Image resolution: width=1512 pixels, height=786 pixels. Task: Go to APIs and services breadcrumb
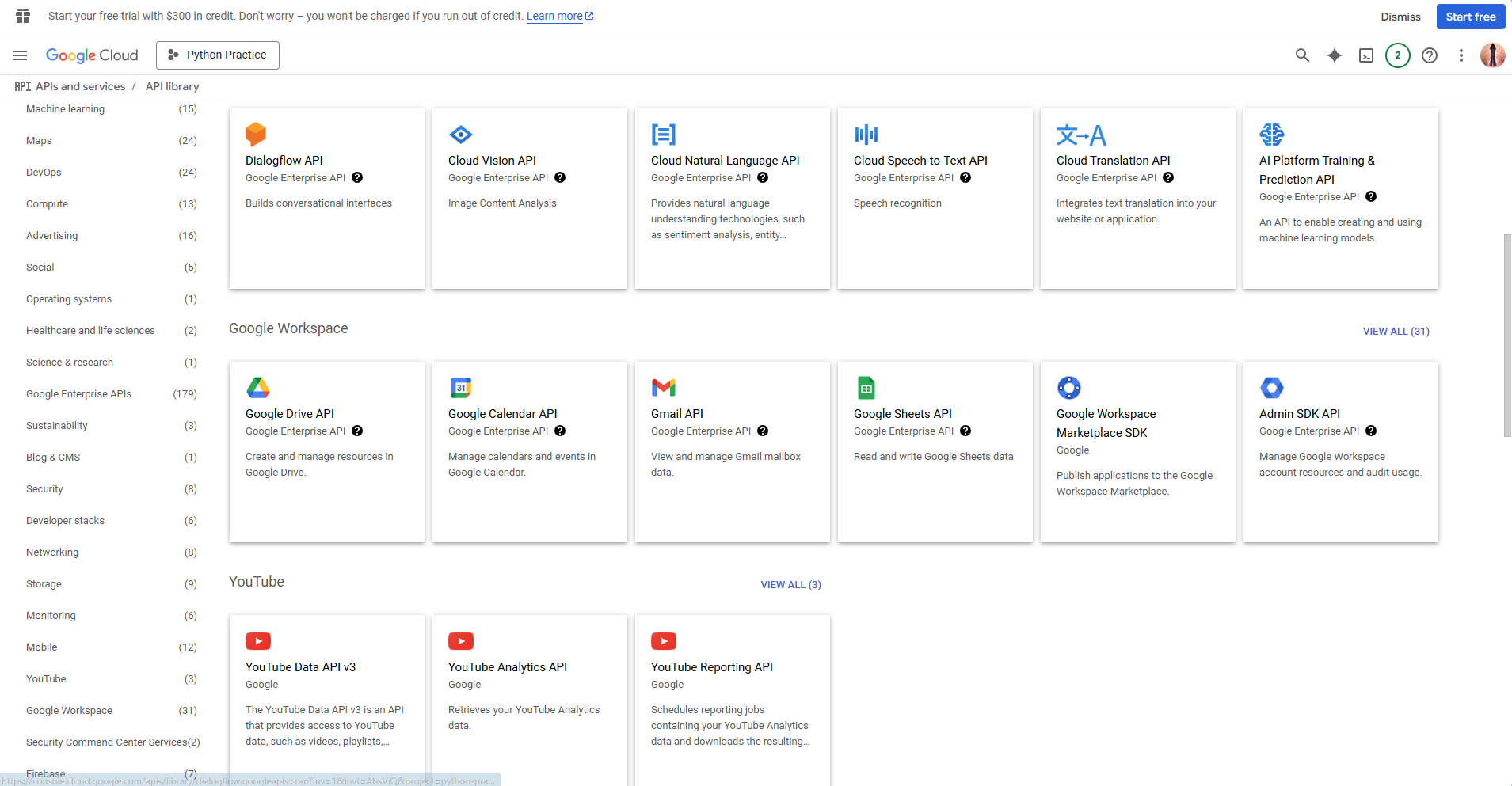(80, 86)
